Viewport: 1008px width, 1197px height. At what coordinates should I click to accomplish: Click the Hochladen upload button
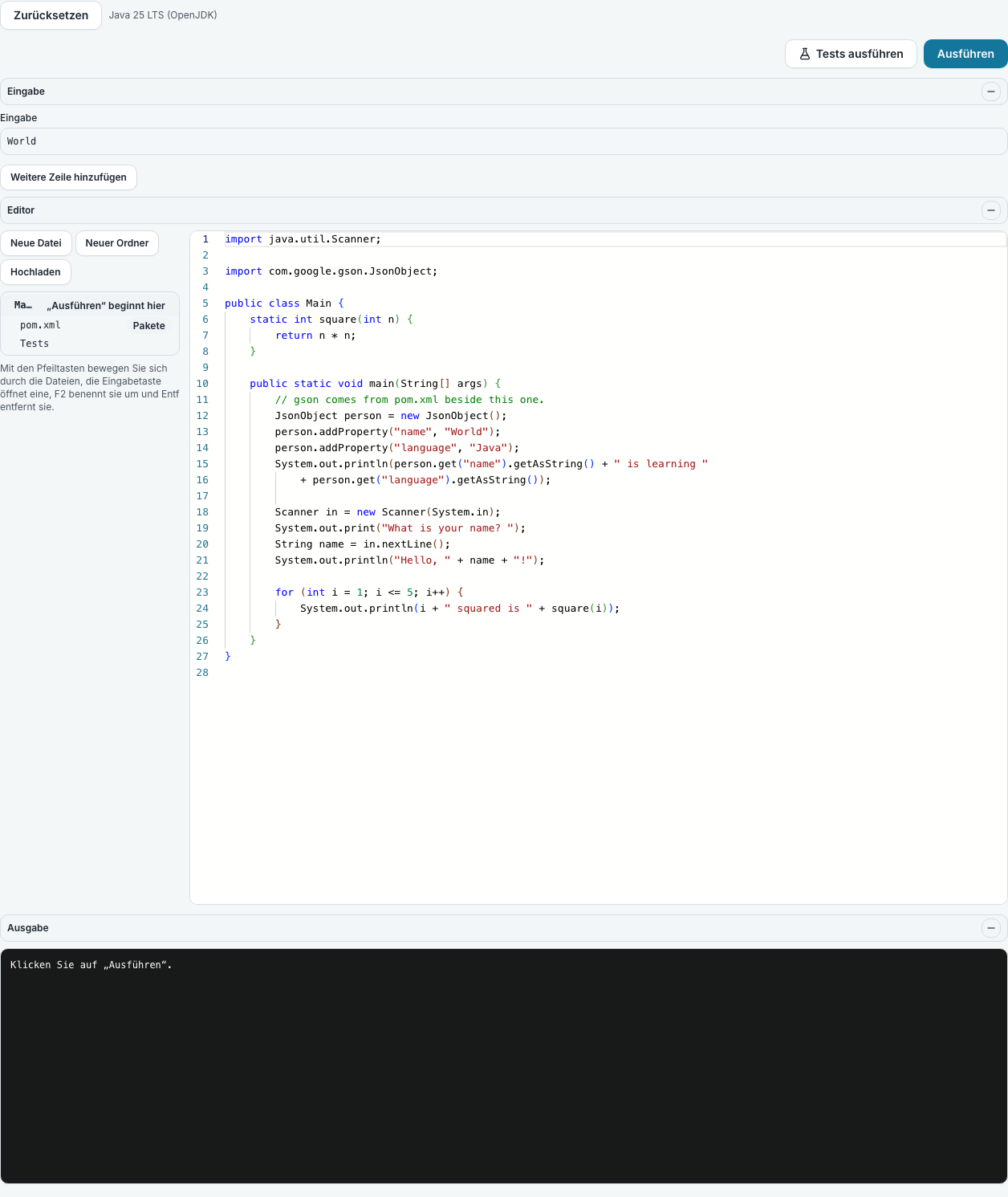35,272
